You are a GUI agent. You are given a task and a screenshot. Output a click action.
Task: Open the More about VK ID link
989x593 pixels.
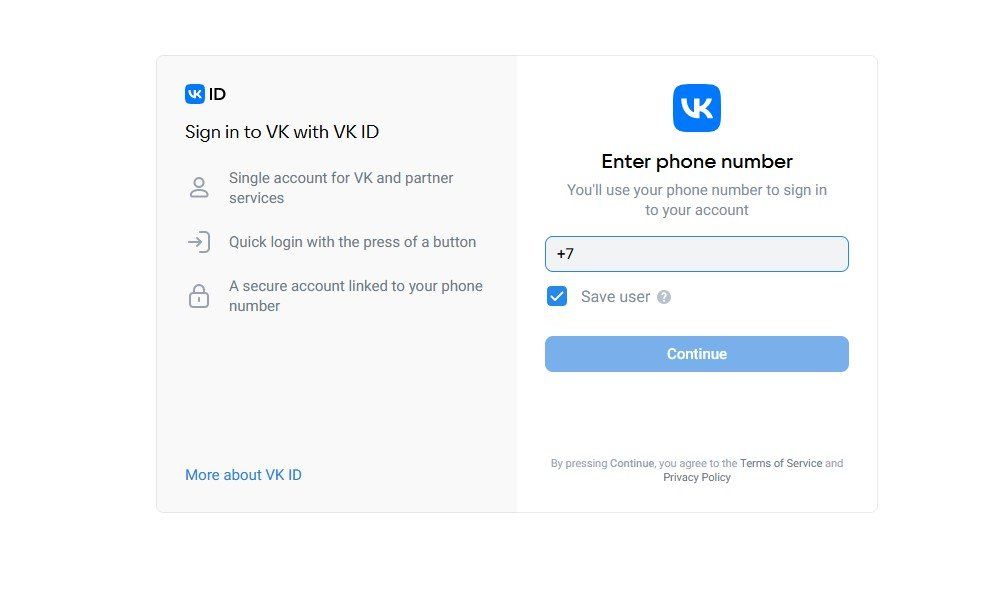pyautogui.click(x=243, y=475)
